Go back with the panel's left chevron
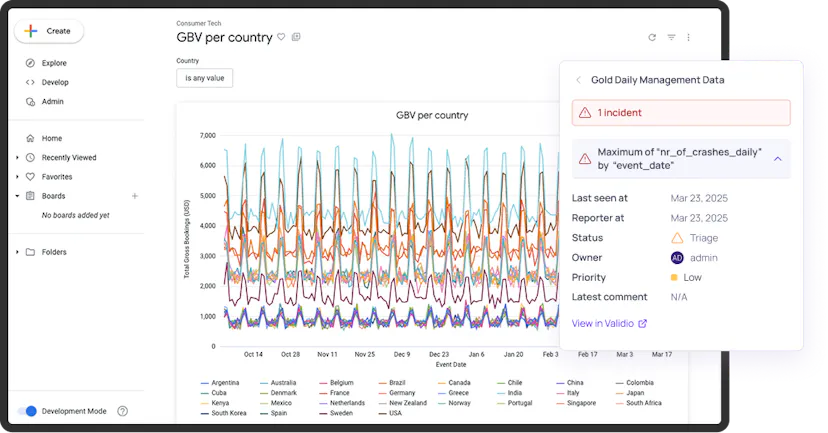The width and height of the screenshot is (828, 433). coord(578,80)
